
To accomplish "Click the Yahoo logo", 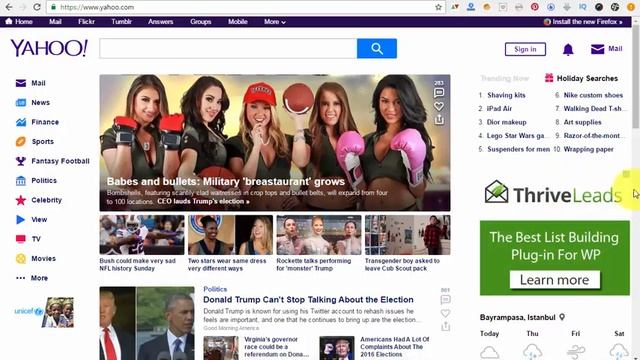I will tap(49, 48).
